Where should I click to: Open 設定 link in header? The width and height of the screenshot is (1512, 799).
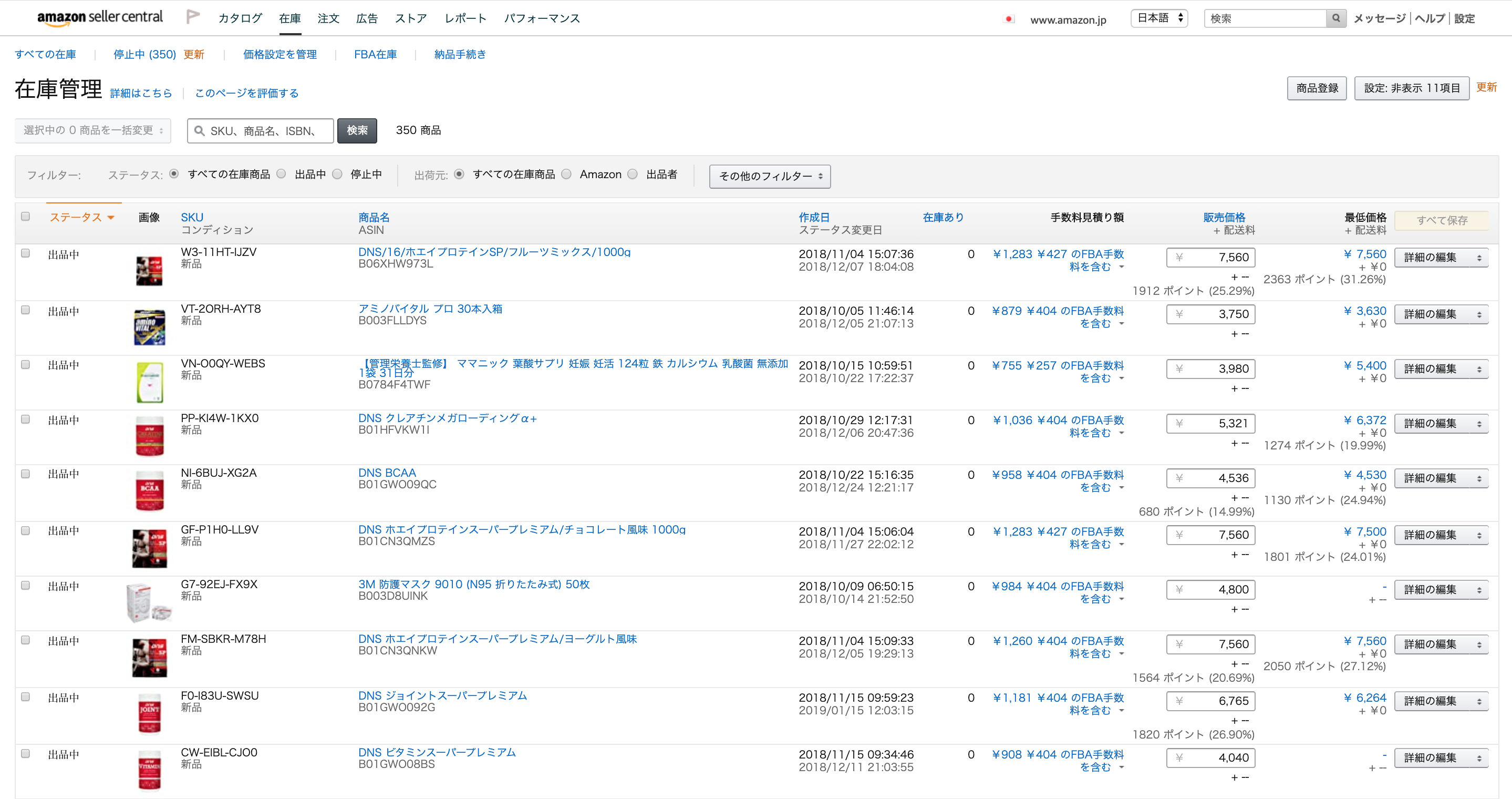[1464, 18]
